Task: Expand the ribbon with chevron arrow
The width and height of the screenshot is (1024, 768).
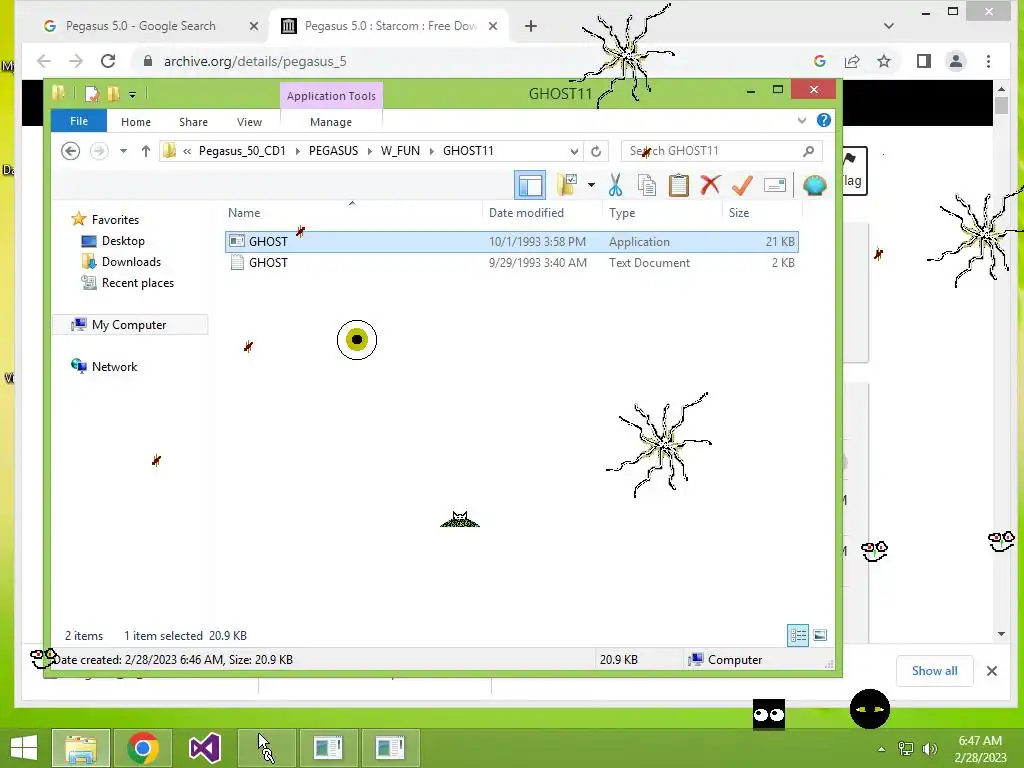Action: (802, 121)
